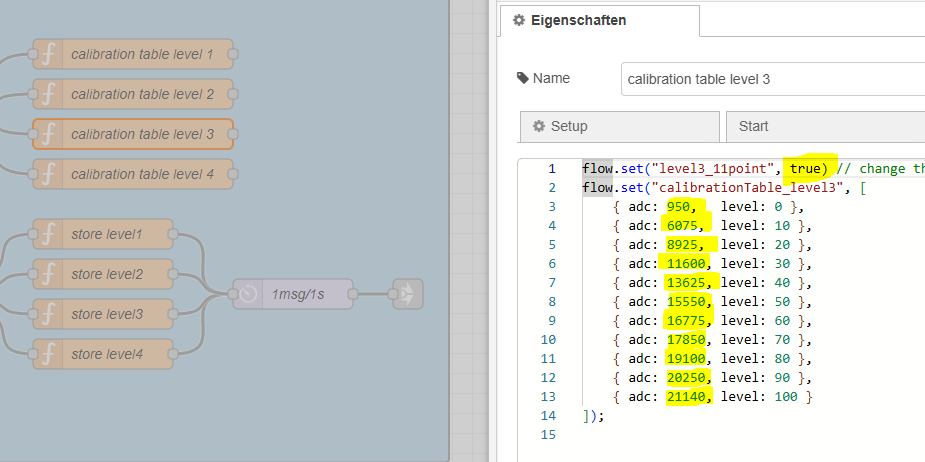Click function icon of calibration table level 1

(x=48, y=54)
